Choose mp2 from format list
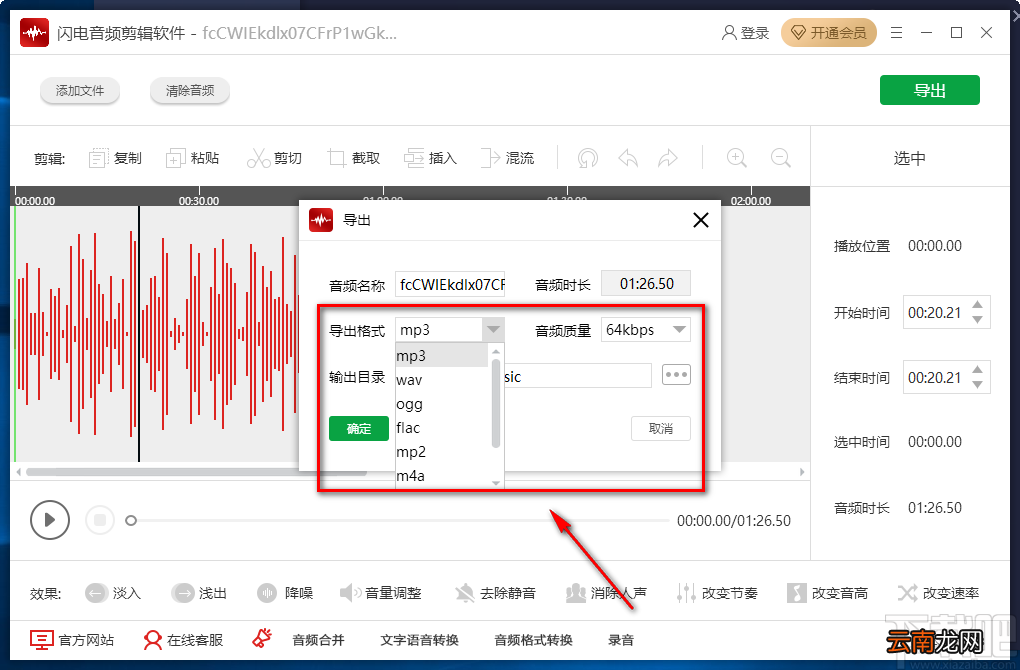This screenshot has height=670, width=1020. click(442, 451)
